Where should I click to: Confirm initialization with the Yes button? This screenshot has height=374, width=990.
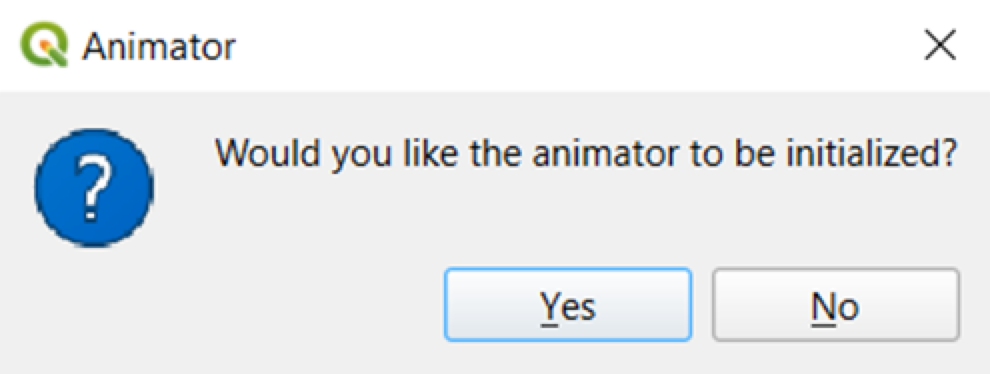click(x=568, y=305)
